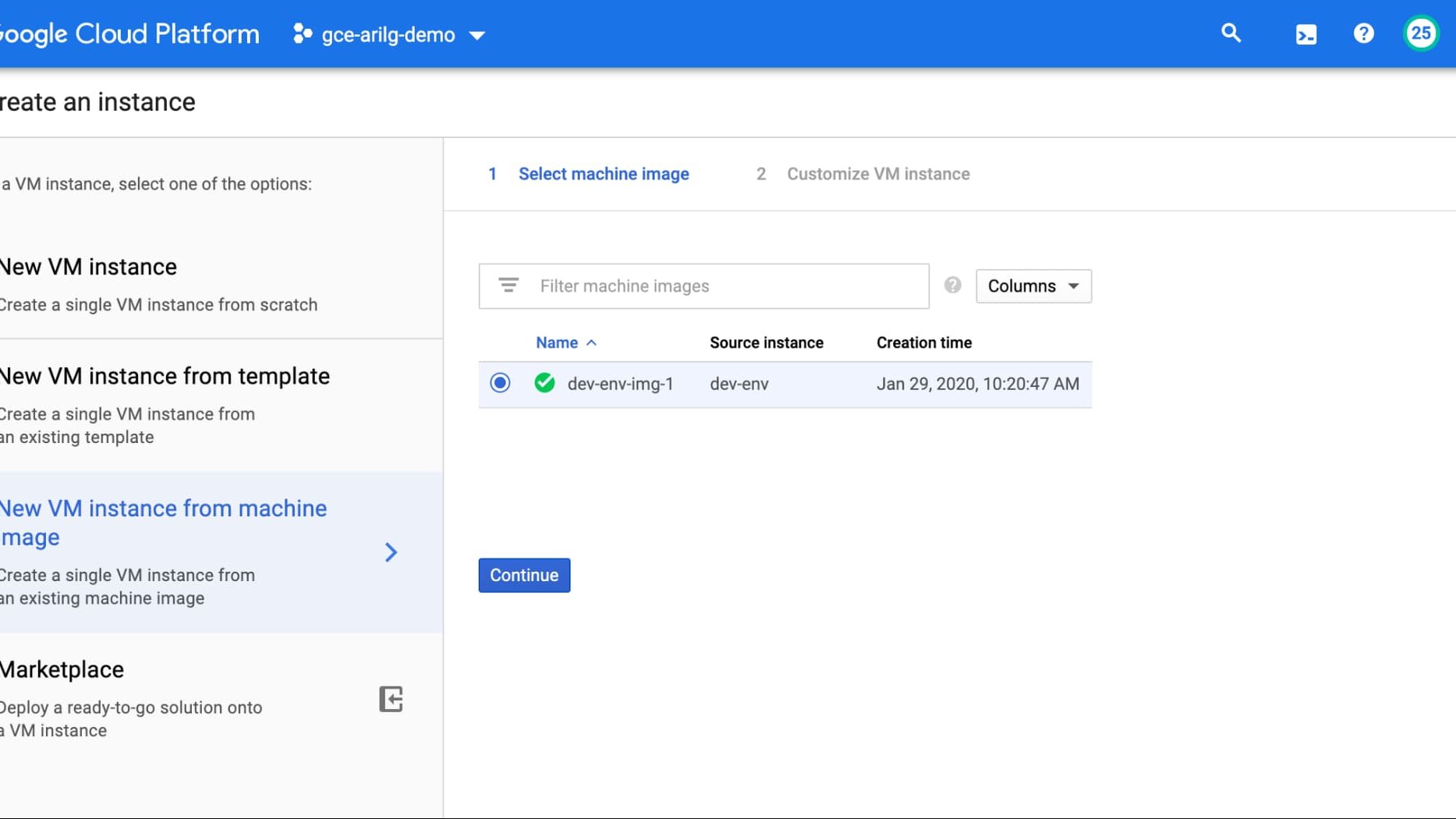Click green check status icon for dev-env-img-1
Image resolution: width=1456 pixels, height=819 pixels.
click(x=544, y=383)
